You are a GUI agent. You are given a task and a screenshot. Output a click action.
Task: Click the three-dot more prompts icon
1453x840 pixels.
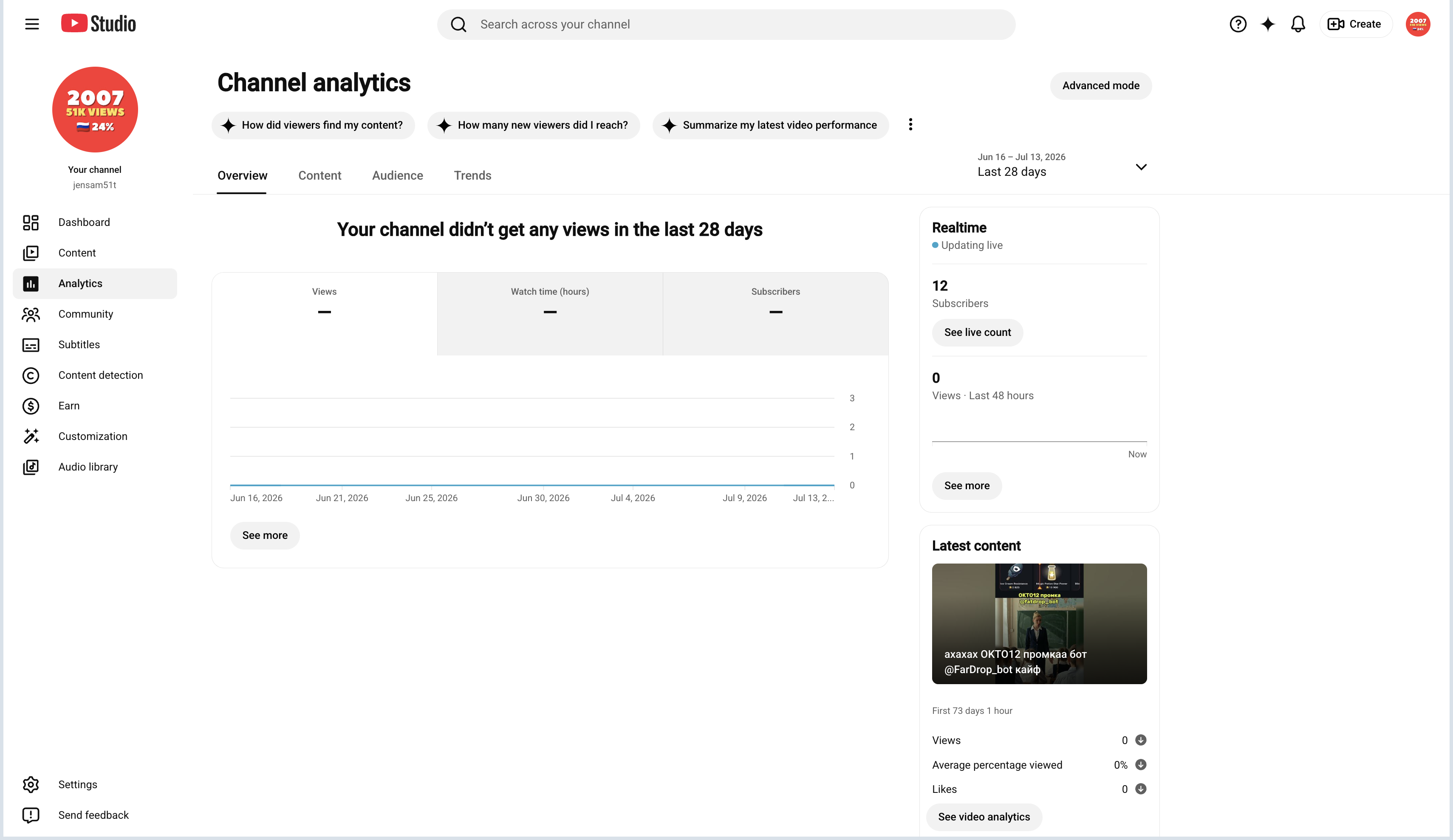point(910,124)
